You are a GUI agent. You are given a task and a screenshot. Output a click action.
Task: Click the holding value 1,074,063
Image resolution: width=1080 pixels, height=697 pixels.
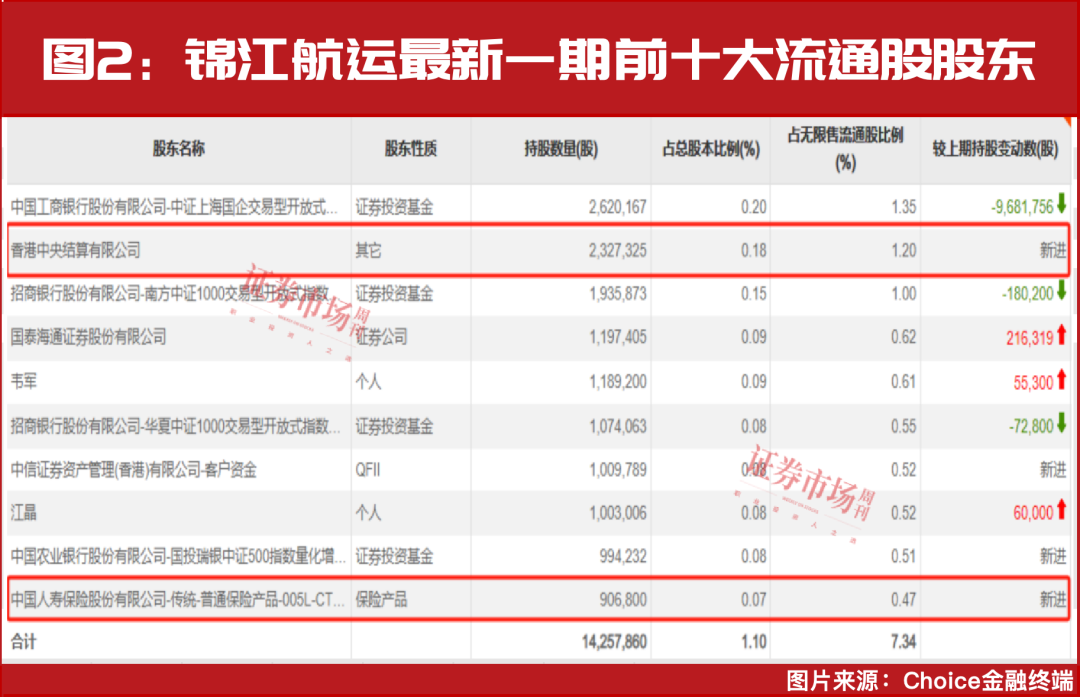618,426
